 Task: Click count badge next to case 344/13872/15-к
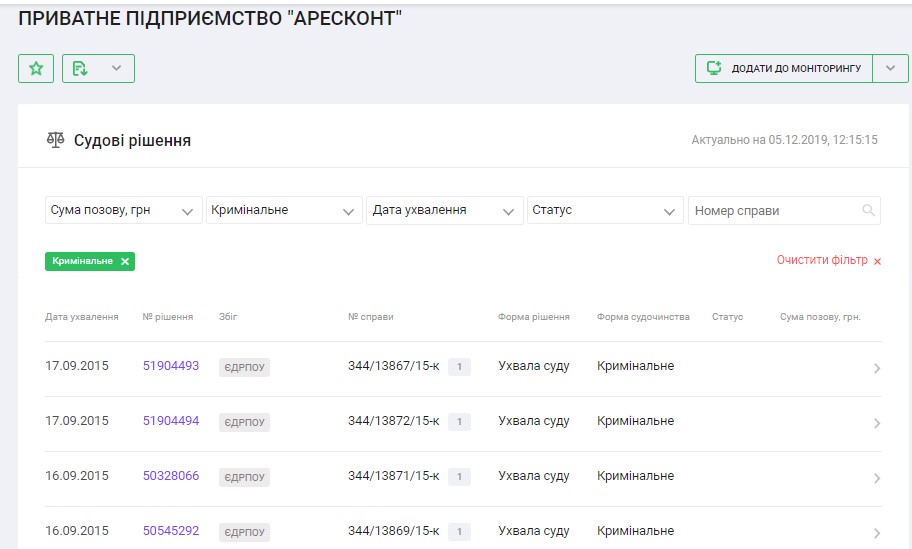[x=459, y=422]
